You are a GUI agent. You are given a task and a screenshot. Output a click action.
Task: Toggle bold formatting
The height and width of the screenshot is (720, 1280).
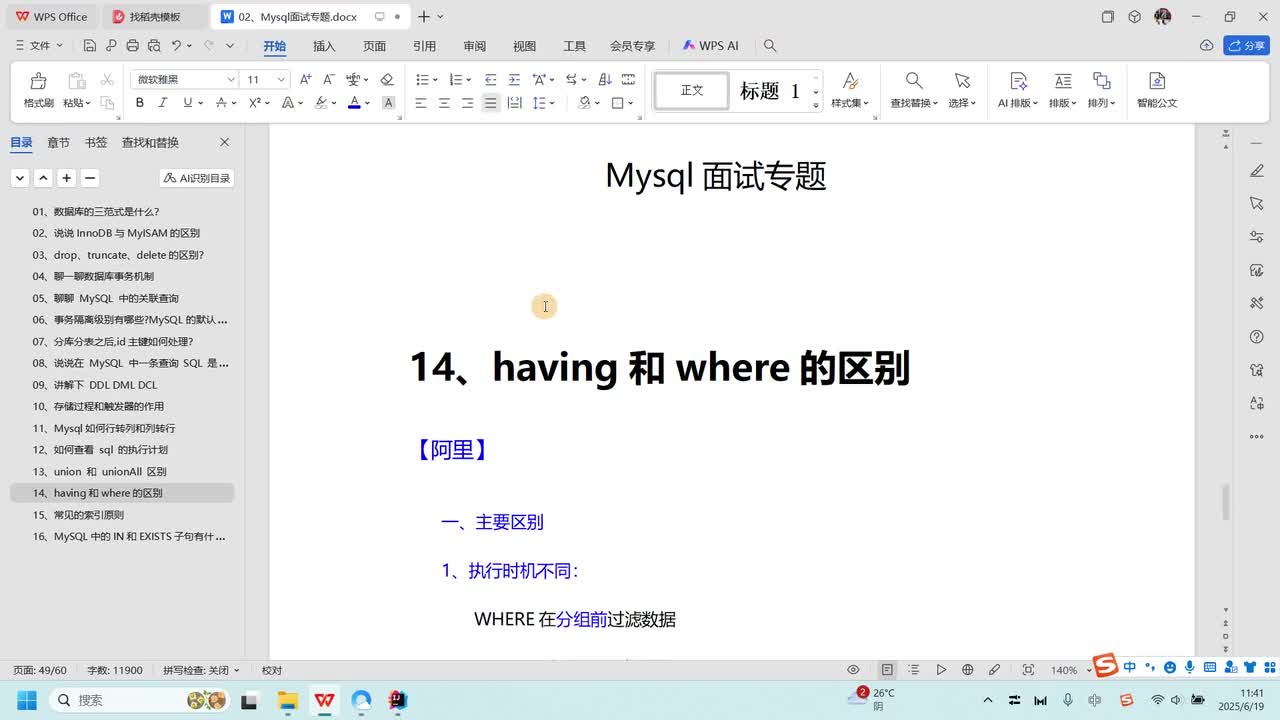tap(140, 103)
